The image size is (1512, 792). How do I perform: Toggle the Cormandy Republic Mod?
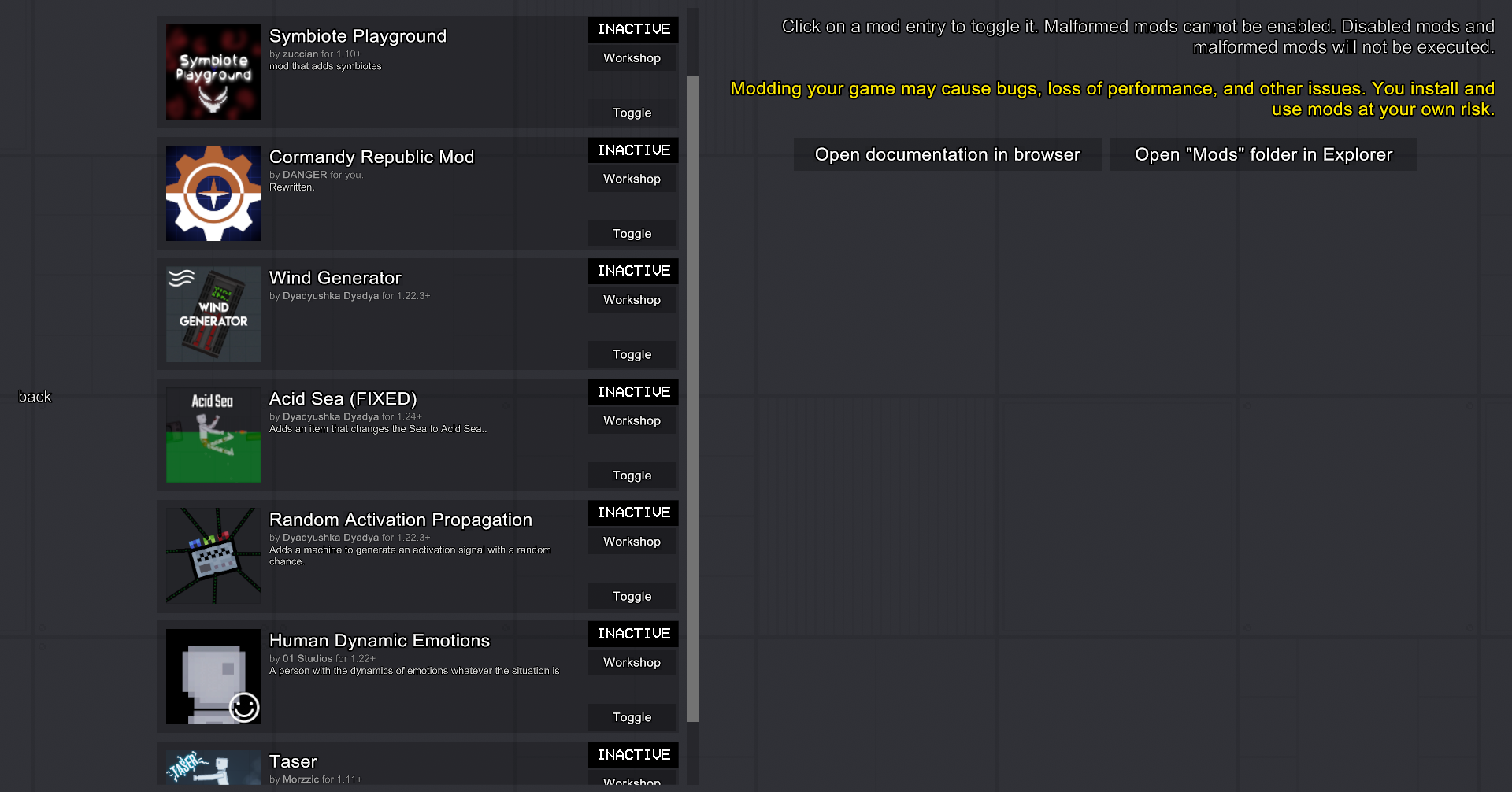632,234
